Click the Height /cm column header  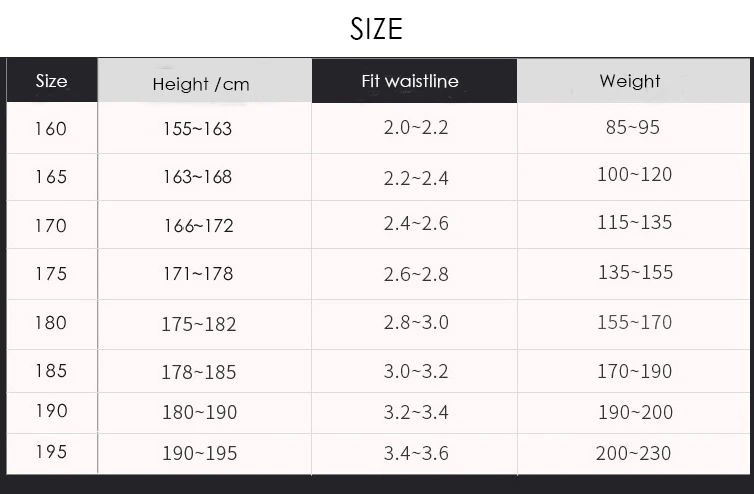pos(201,84)
